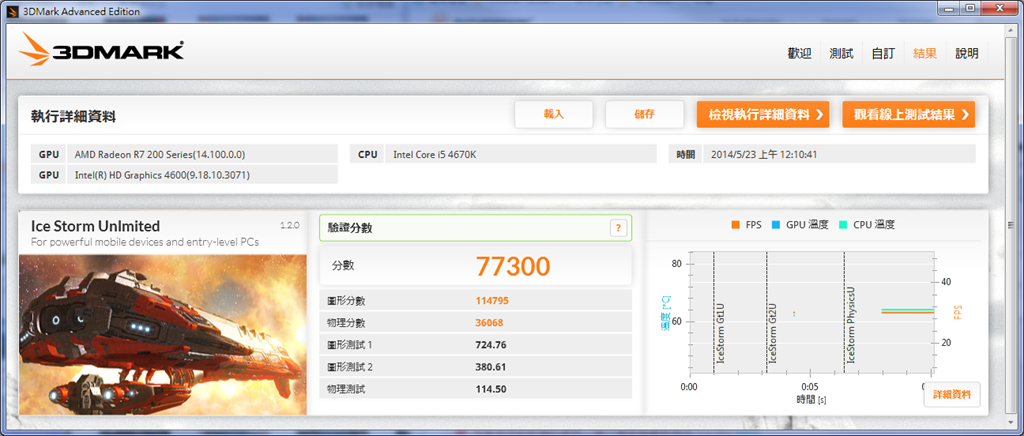
Task: Click the Intel Core i5 4670K field
Action: (x=520, y=154)
